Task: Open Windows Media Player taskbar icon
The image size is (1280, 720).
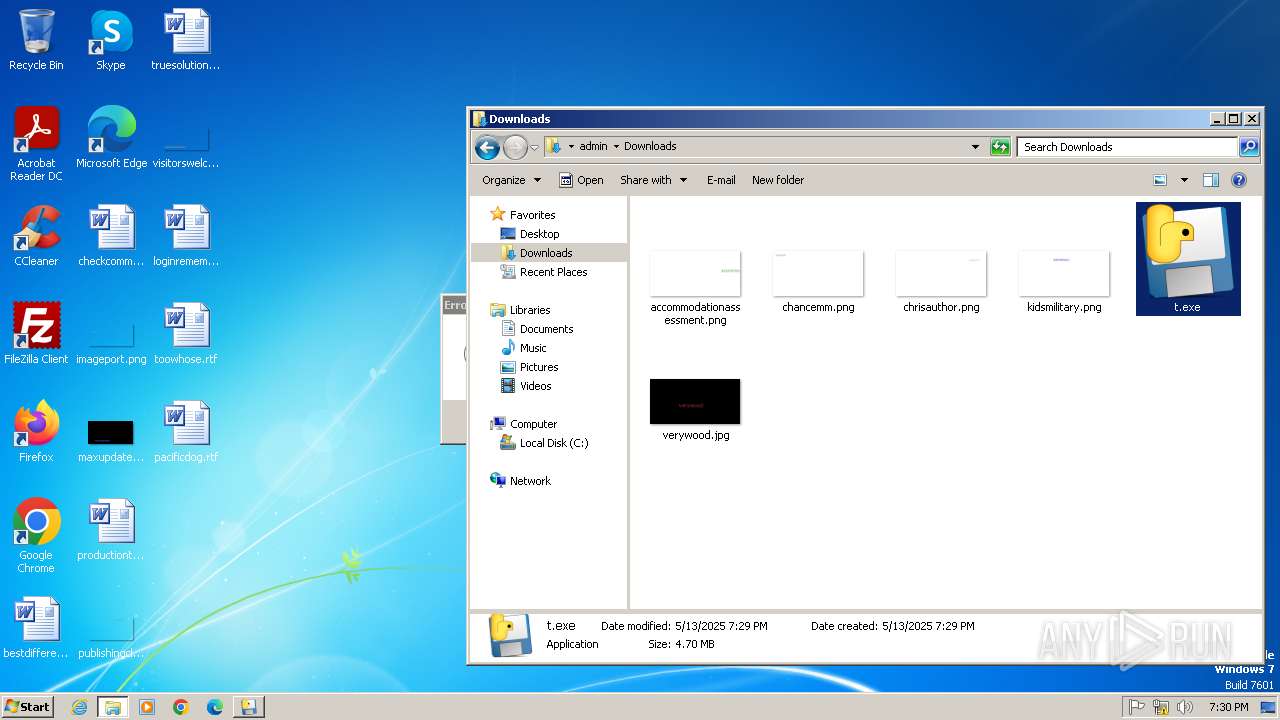Action: pos(147,707)
